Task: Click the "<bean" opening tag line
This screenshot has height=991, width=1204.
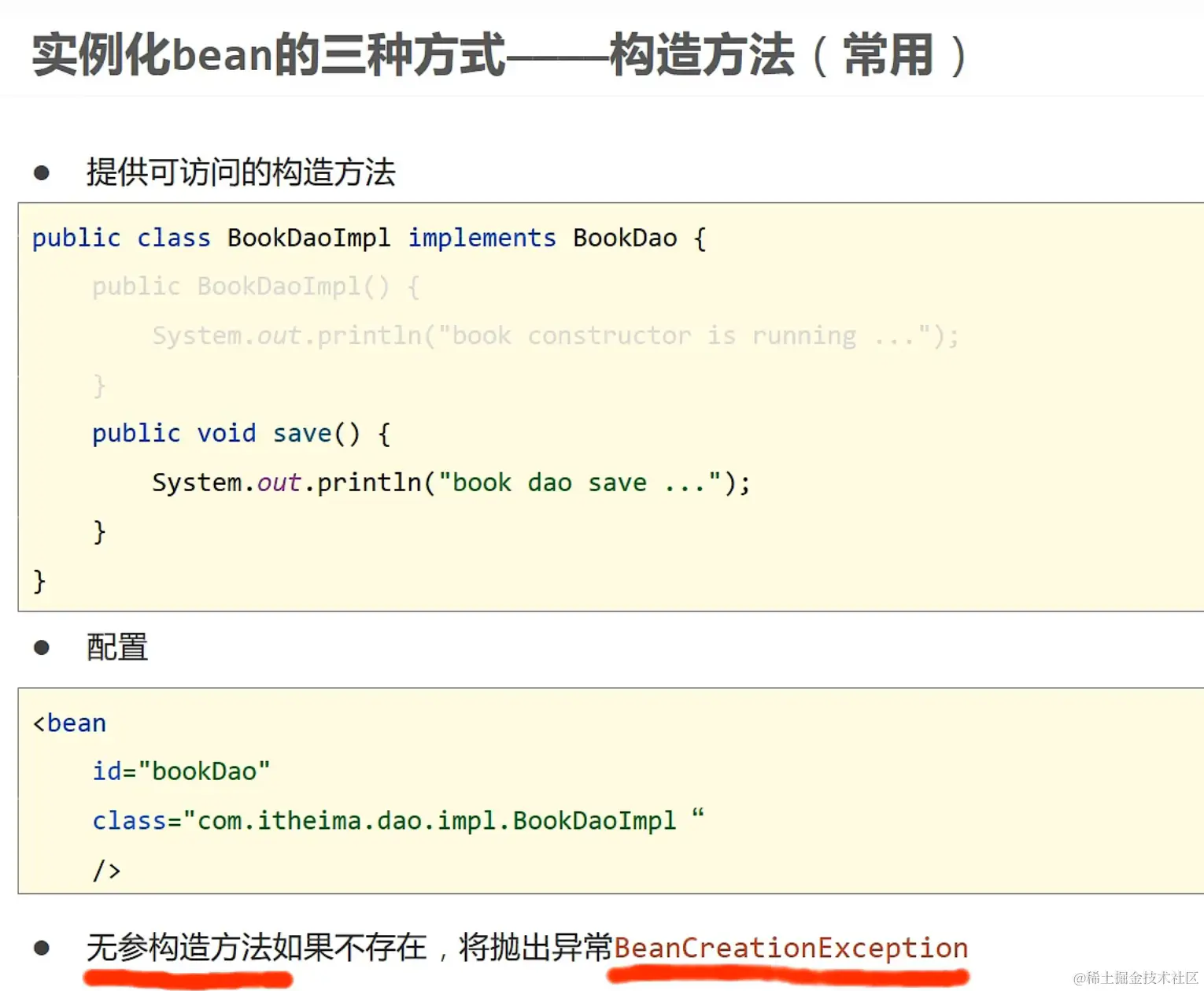Action: coord(69,723)
